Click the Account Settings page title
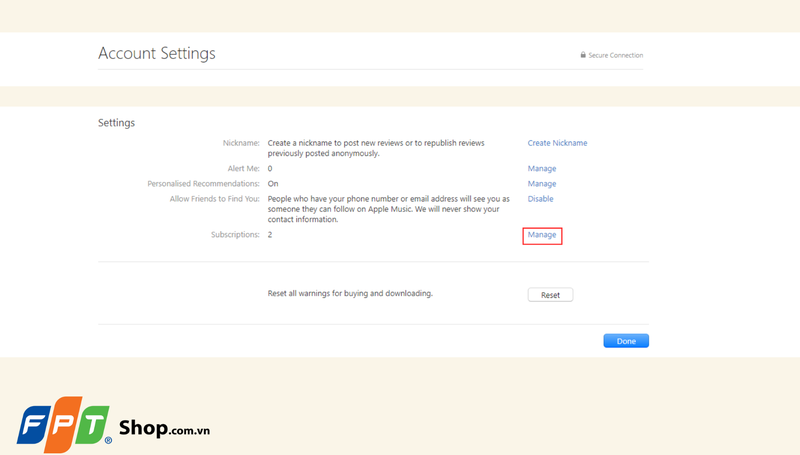 (x=156, y=53)
